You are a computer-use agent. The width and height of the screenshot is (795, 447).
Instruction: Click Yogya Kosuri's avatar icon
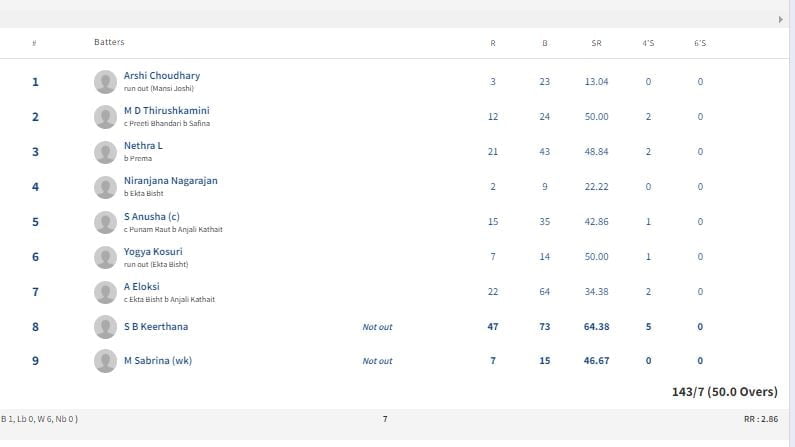coord(105,257)
